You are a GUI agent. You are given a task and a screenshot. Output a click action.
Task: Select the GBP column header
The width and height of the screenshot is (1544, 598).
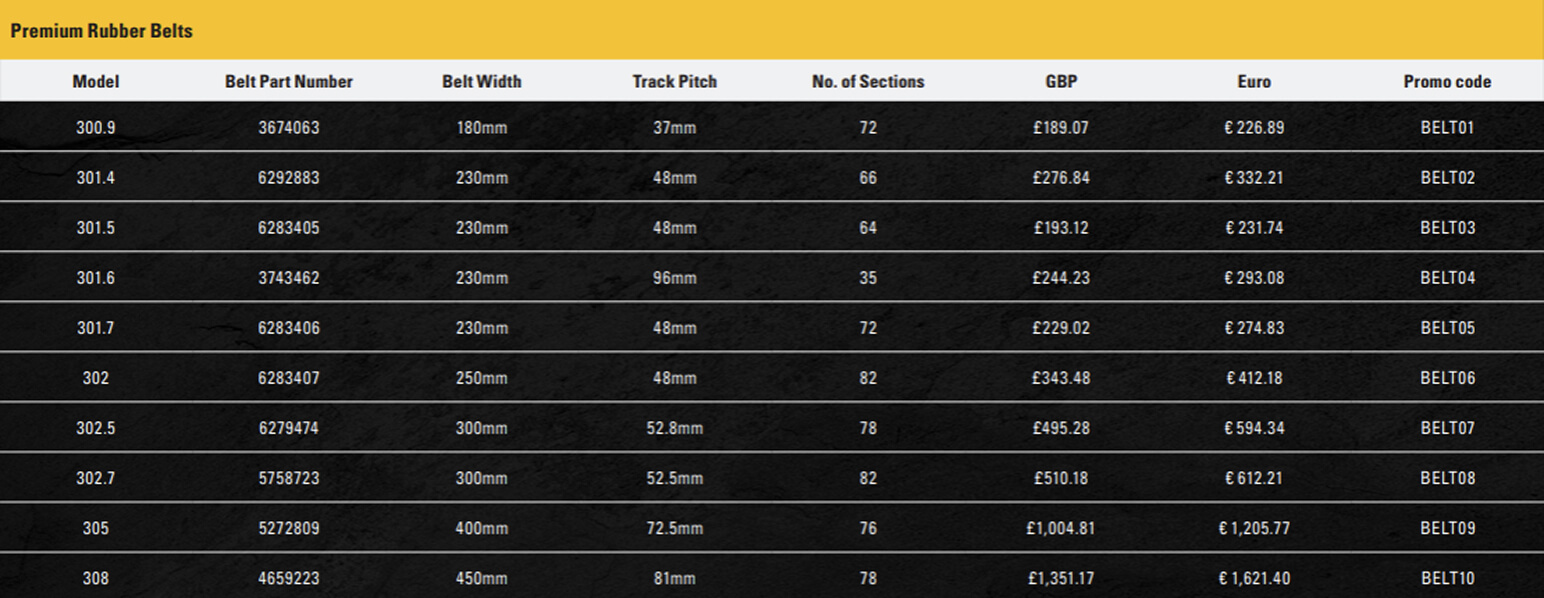(1061, 82)
